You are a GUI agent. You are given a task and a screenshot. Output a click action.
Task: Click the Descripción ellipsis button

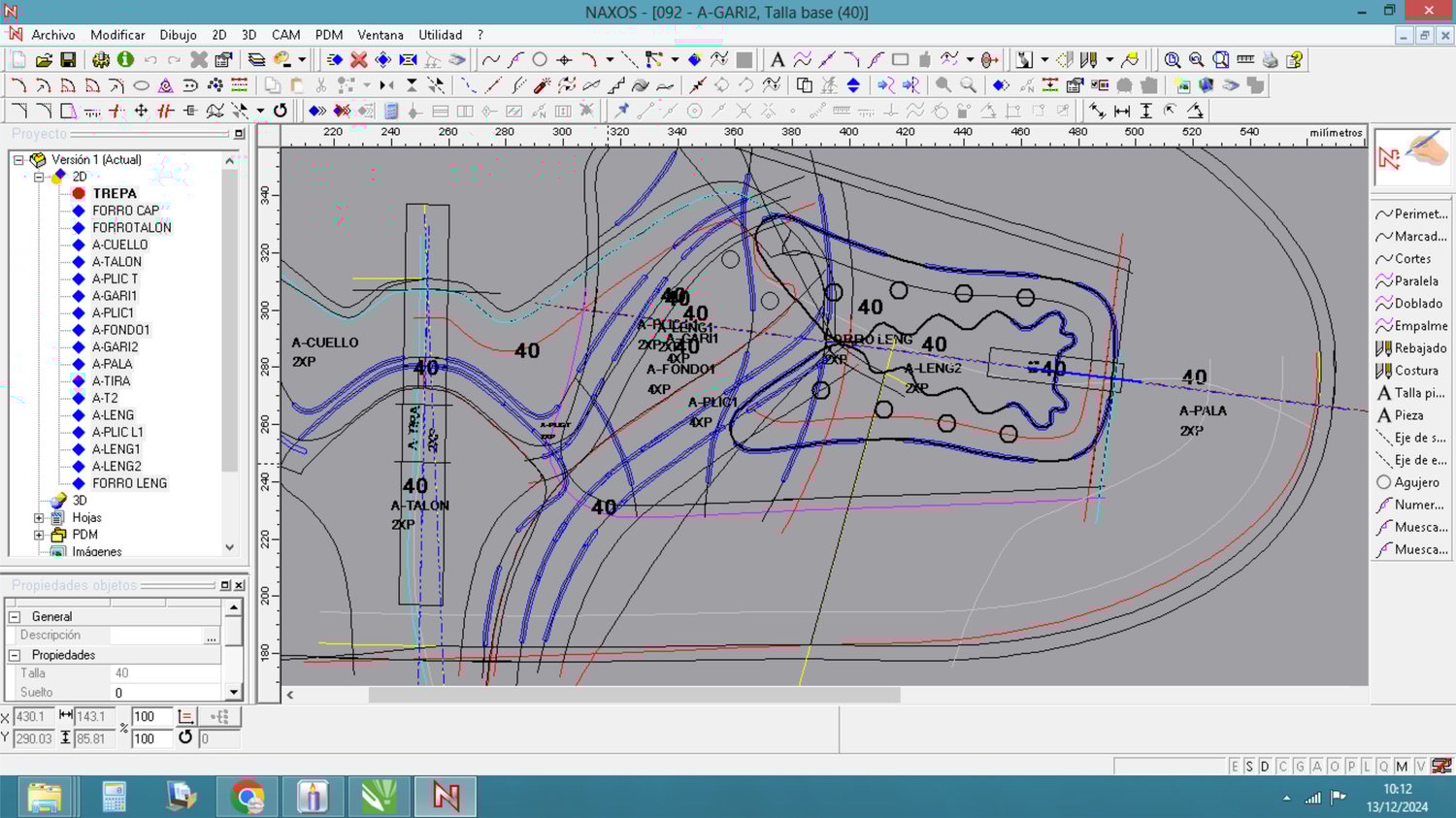[211, 637]
